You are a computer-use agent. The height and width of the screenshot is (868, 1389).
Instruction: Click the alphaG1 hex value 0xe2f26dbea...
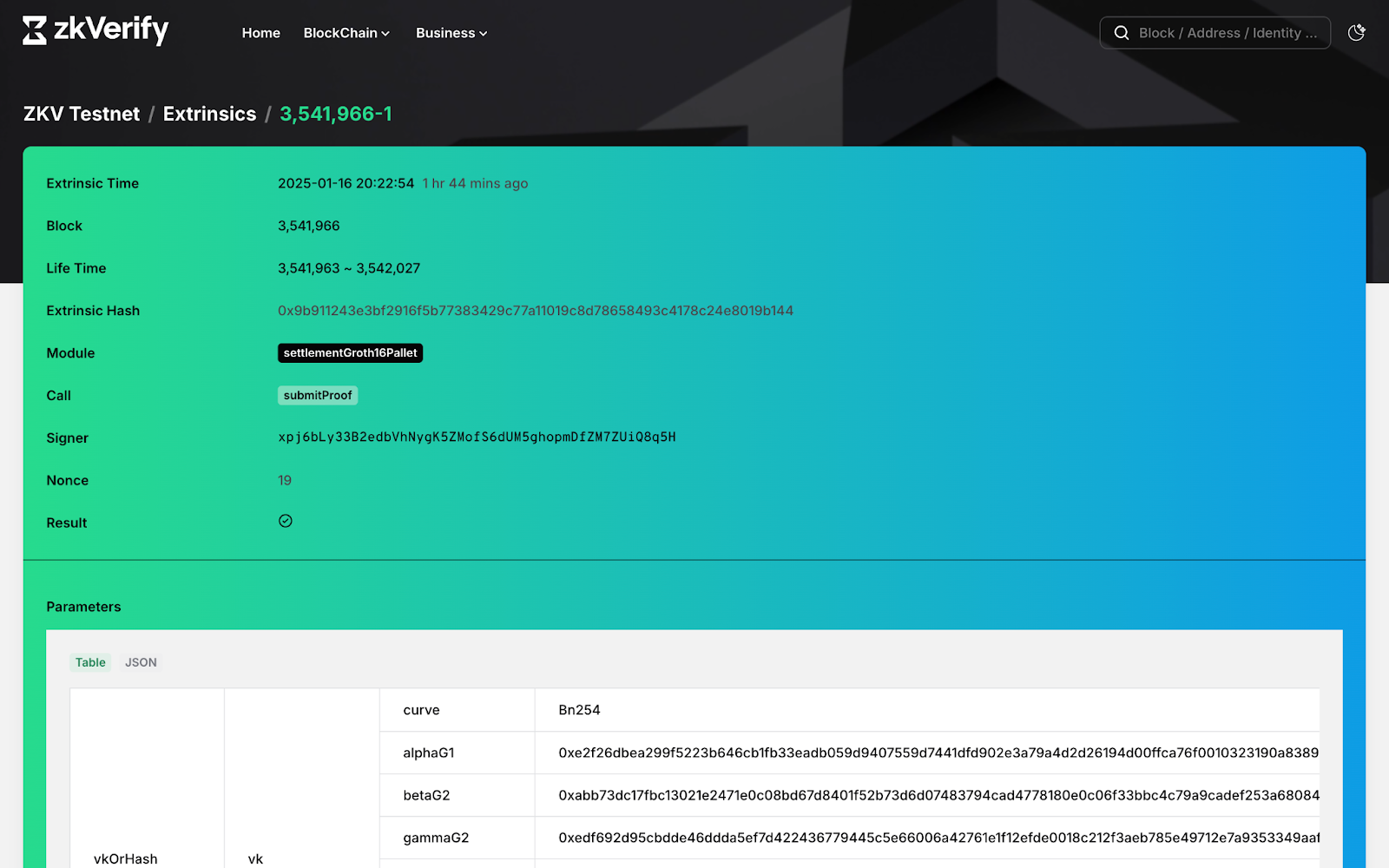click(927, 753)
